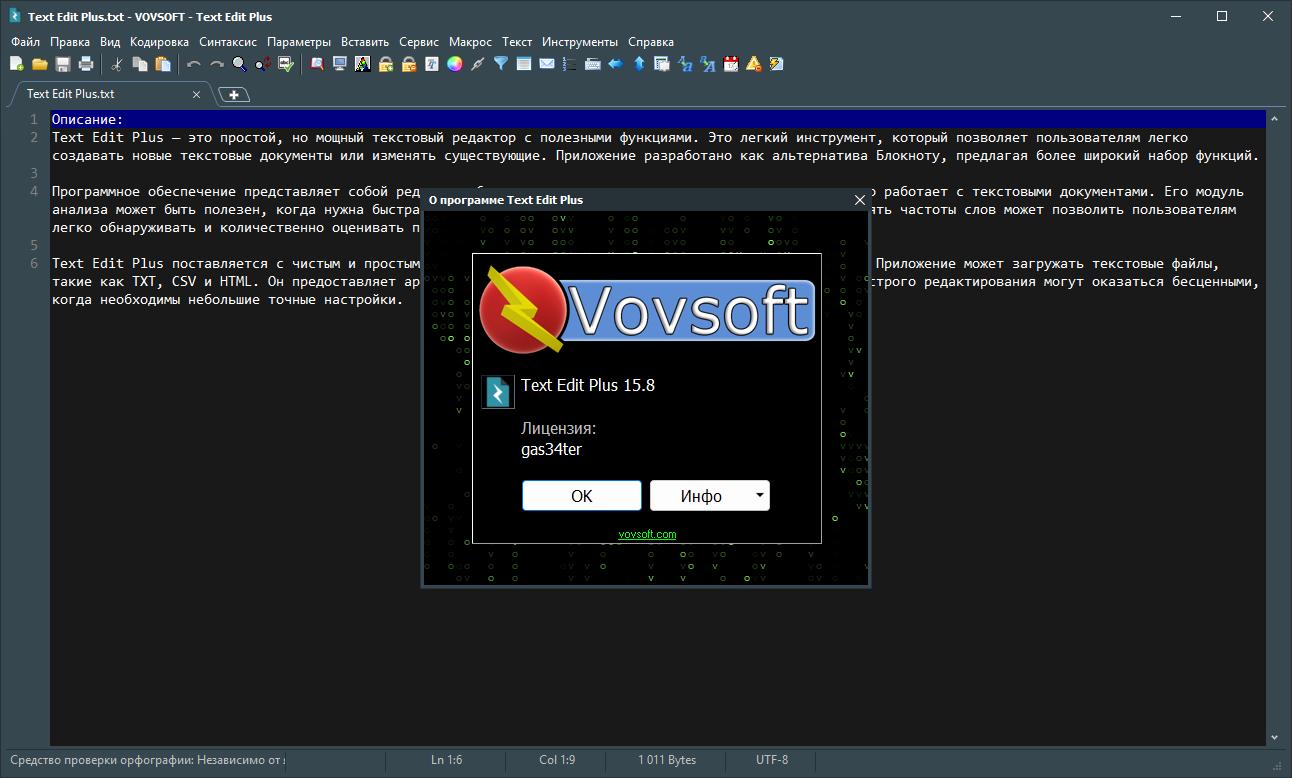Screen dimensions: 1292x778
Task: Expand the Инфо button dropdown arrow
Action: 760,496
